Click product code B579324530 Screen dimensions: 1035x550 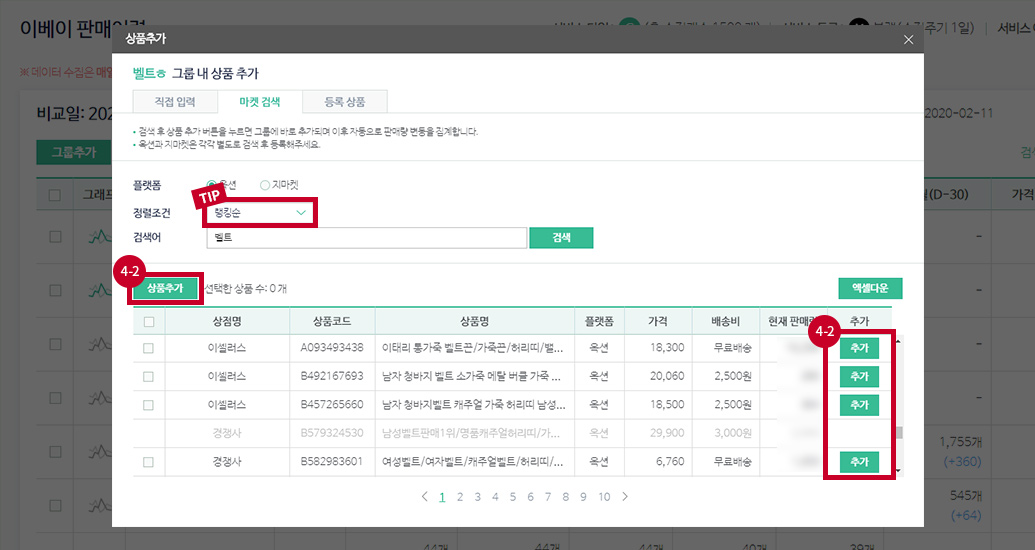click(x=332, y=433)
